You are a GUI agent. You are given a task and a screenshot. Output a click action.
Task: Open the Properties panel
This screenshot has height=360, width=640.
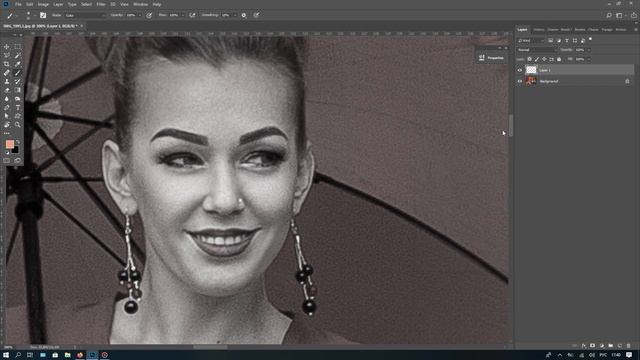coord(491,58)
